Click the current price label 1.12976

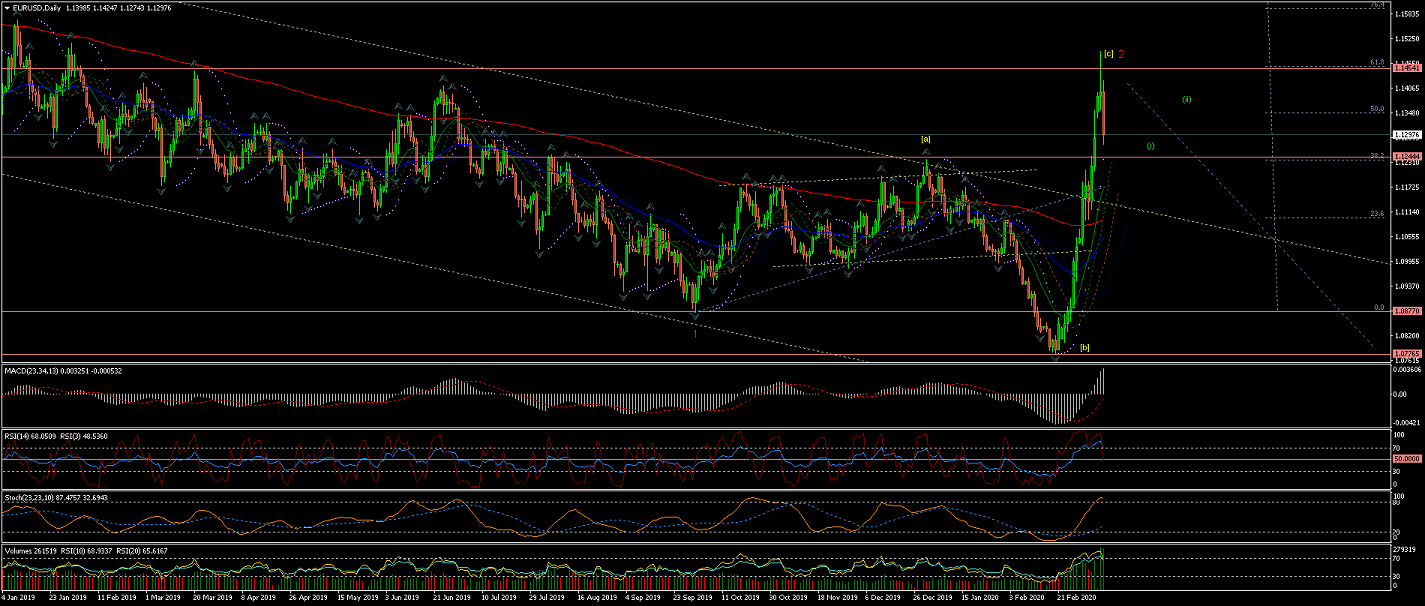(x=1406, y=134)
